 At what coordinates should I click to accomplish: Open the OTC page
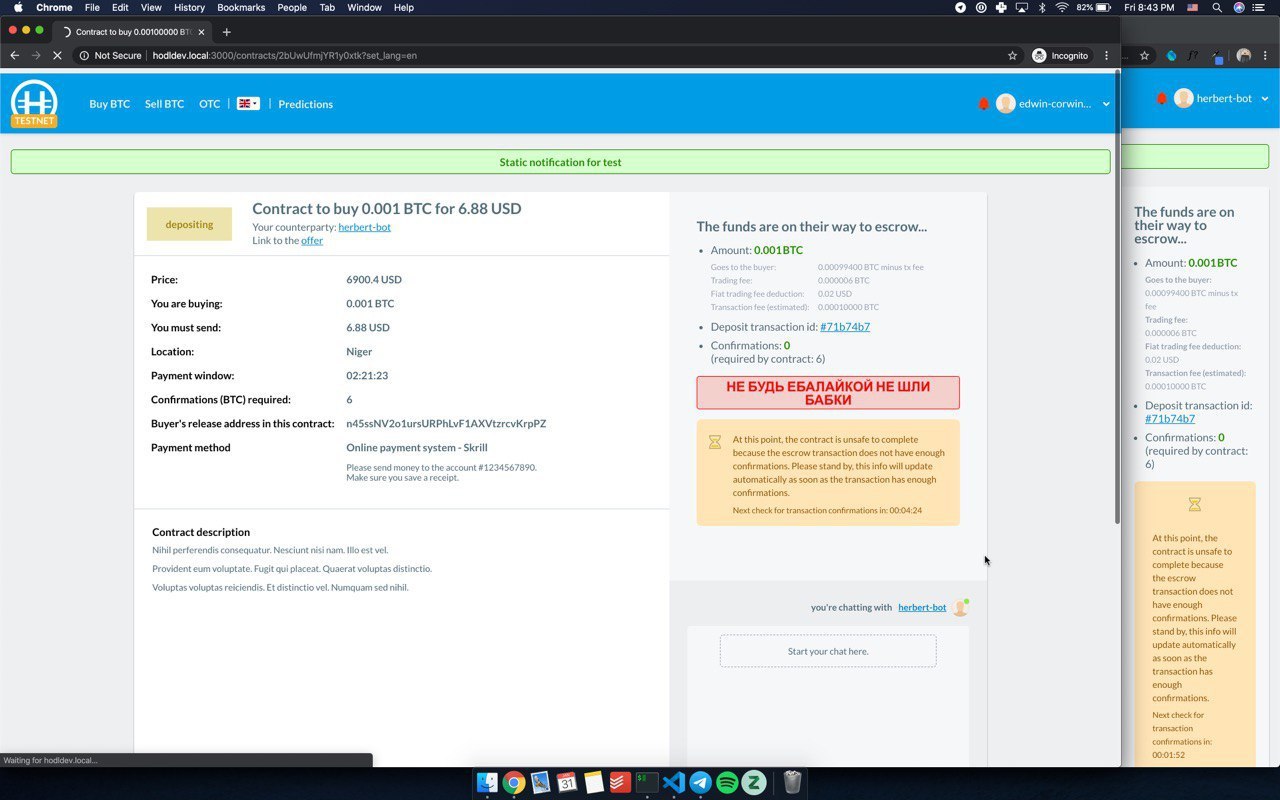pyautogui.click(x=209, y=104)
